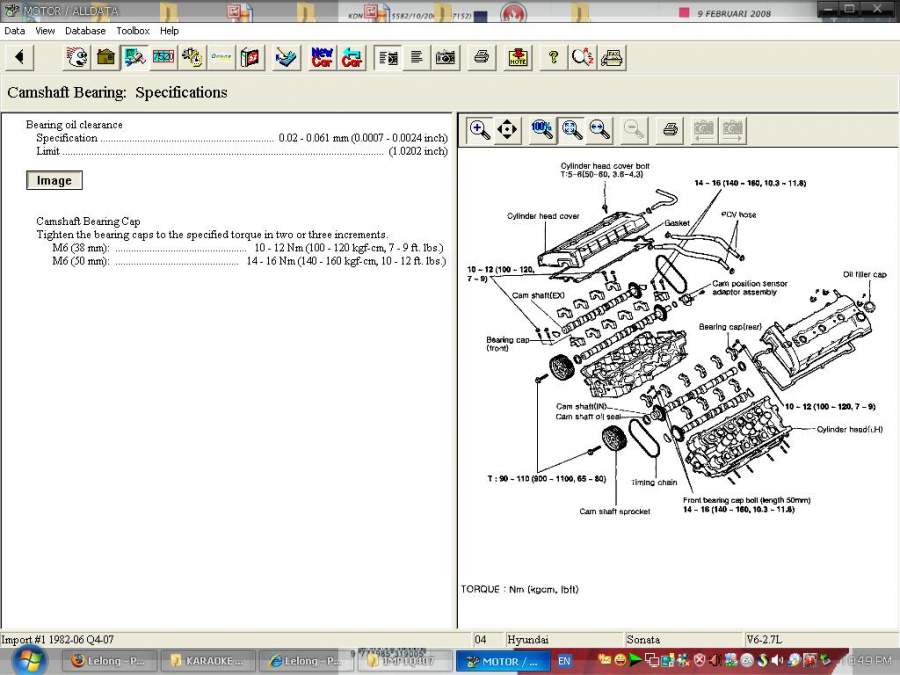900x675 pixels.
Task: Click the back arrow toolbar button
Action: pyautogui.click(x=20, y=57)
